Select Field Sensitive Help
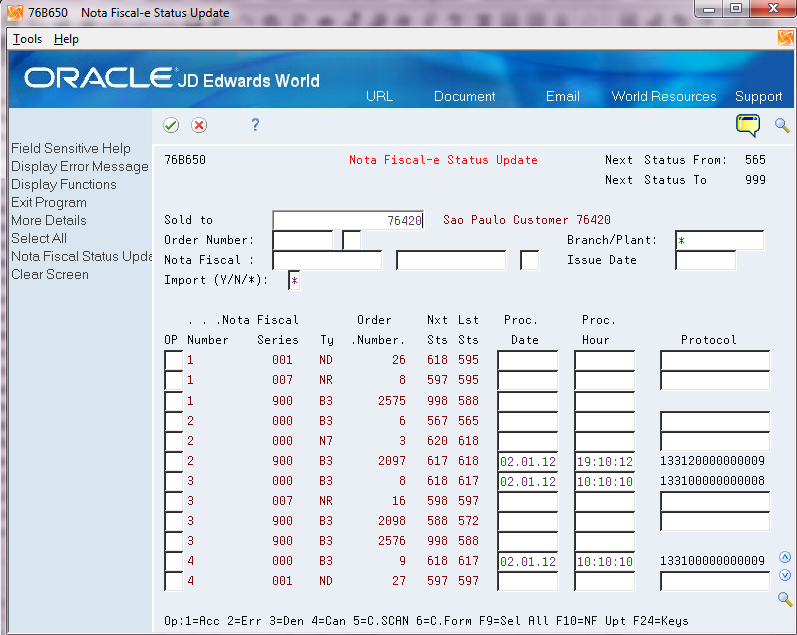 click(71, 148)
